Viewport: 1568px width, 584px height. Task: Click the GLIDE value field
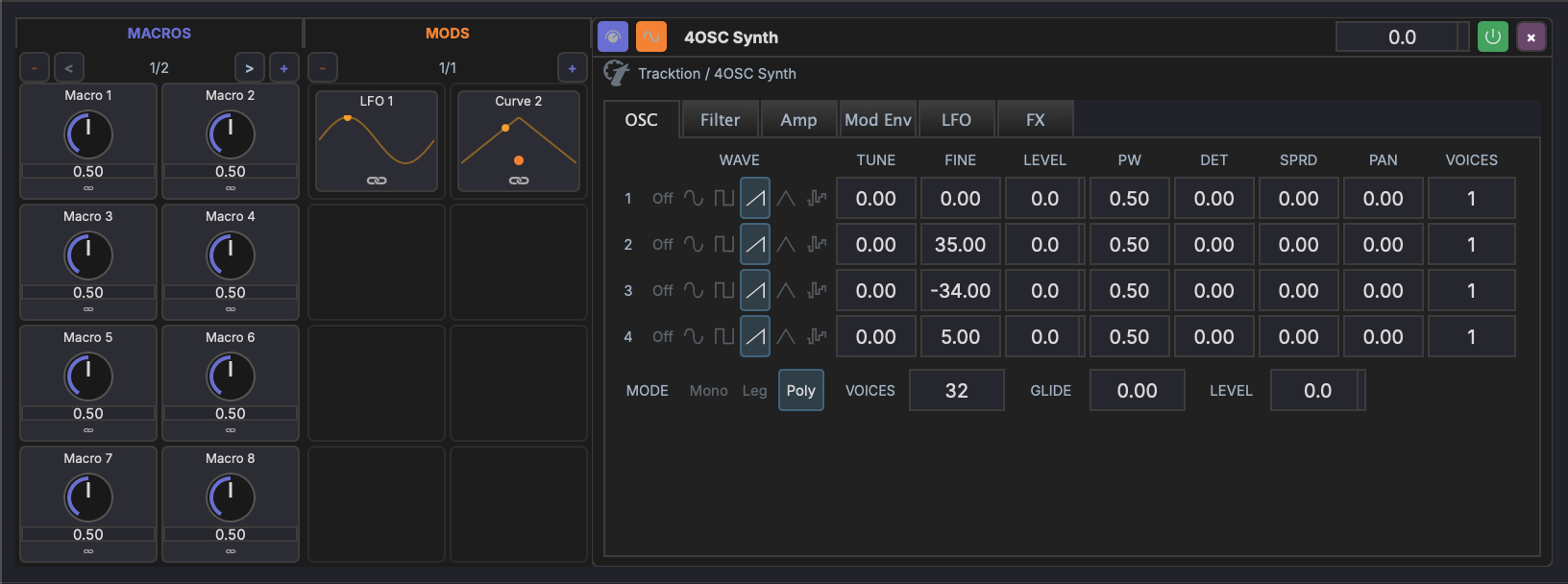point(1138,391)
